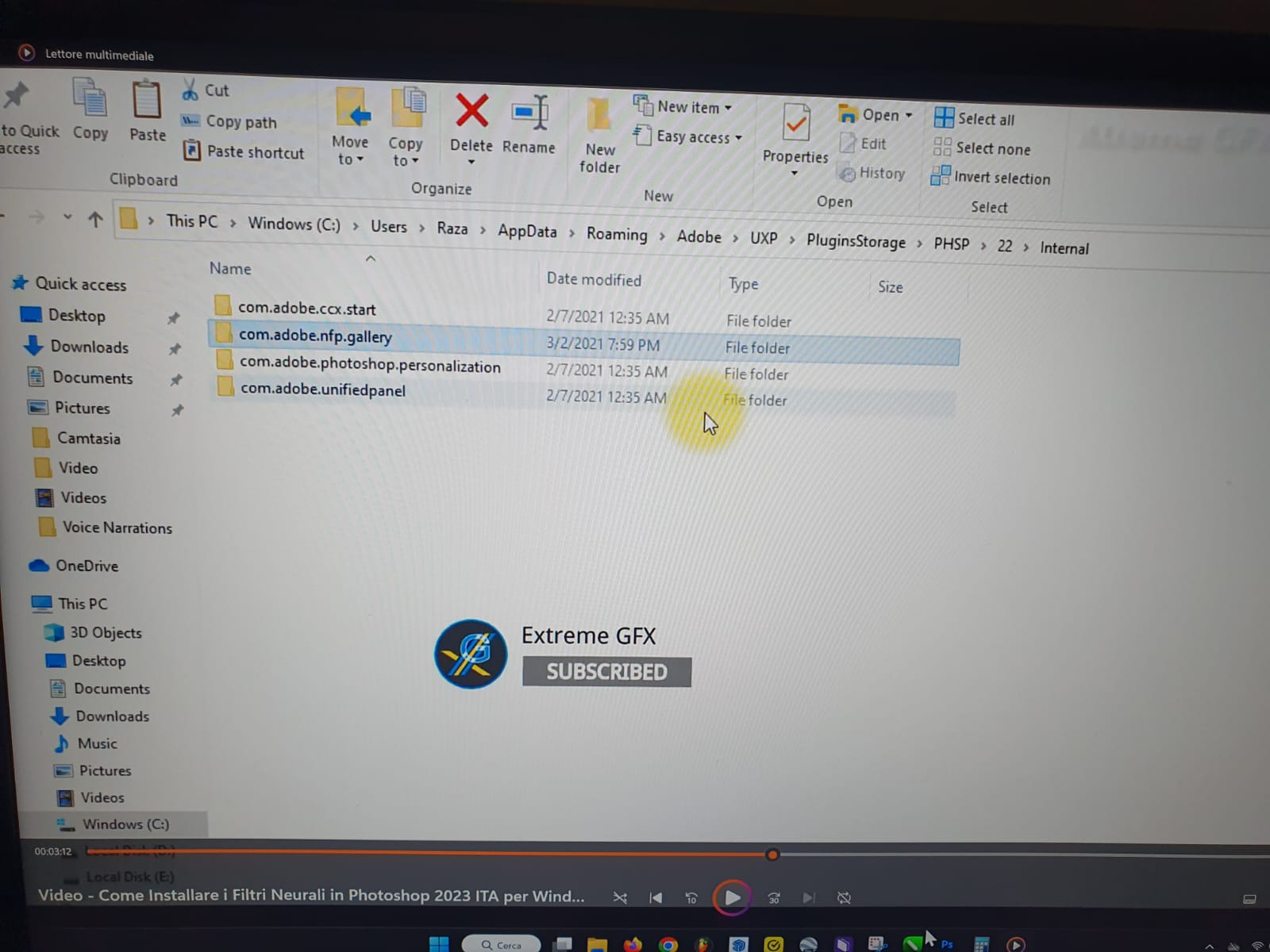Open the recent locations dropdown arrow
Image resolution: width=1270 pixels, height=952 pixels.
(67, 217)
